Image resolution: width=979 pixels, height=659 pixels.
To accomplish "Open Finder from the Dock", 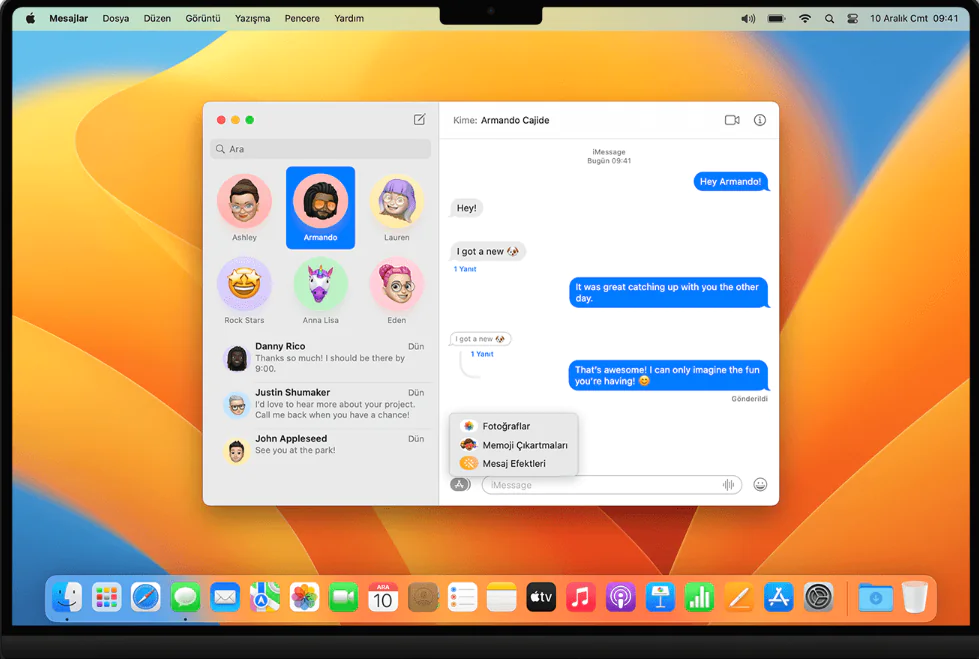I will click(x=67, y=597).
